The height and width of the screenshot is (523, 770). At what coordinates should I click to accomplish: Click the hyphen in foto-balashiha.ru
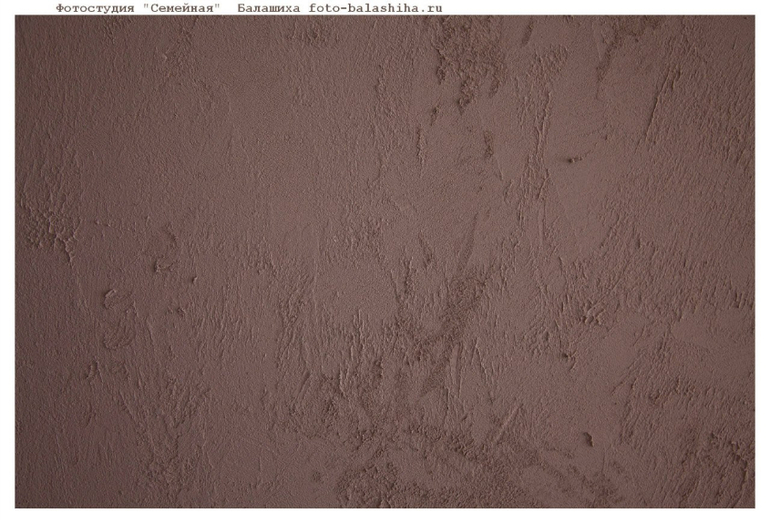343,8
